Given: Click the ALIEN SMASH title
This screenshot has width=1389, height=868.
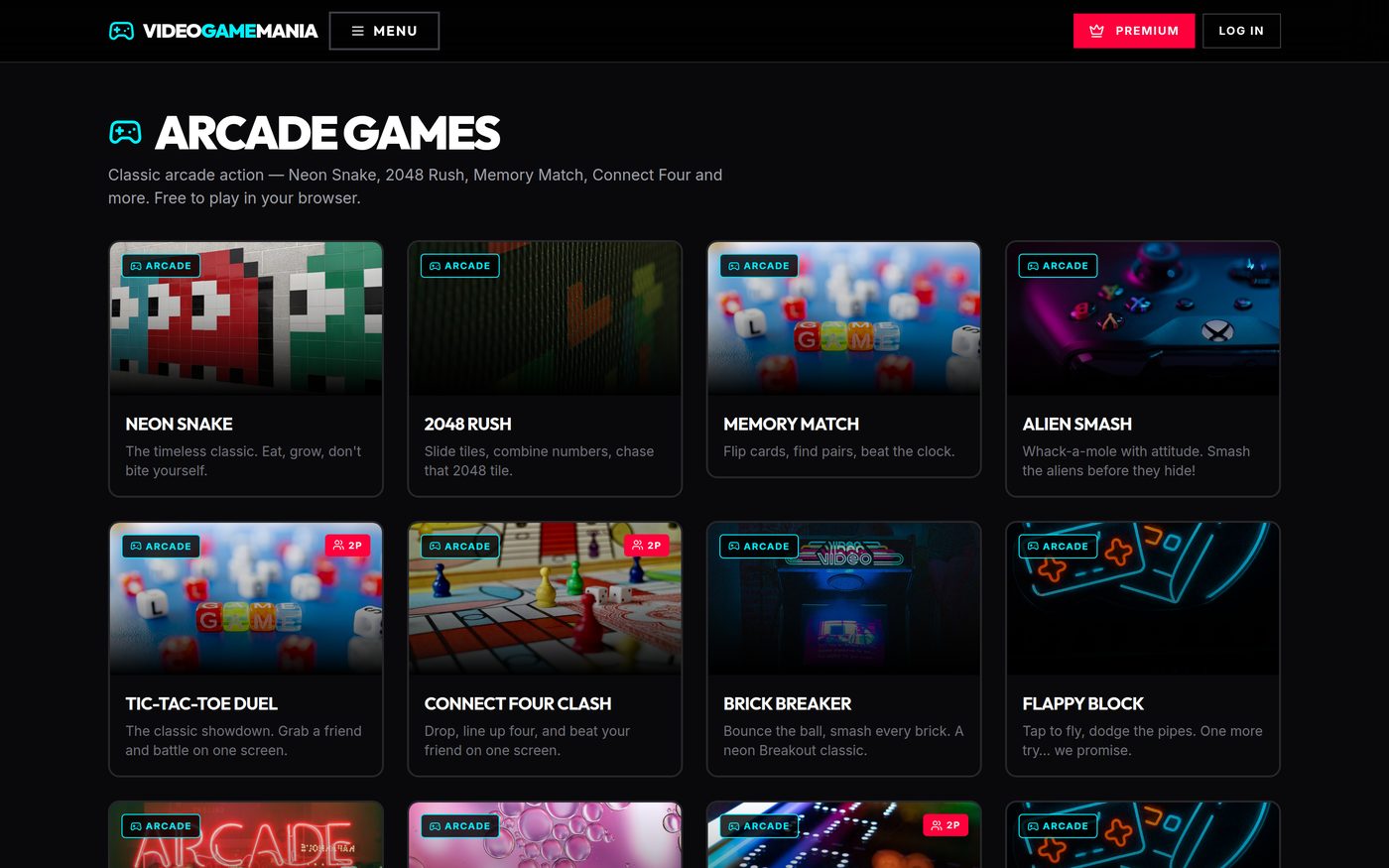Looking at the screenshot, I should tap(1076, 424).
